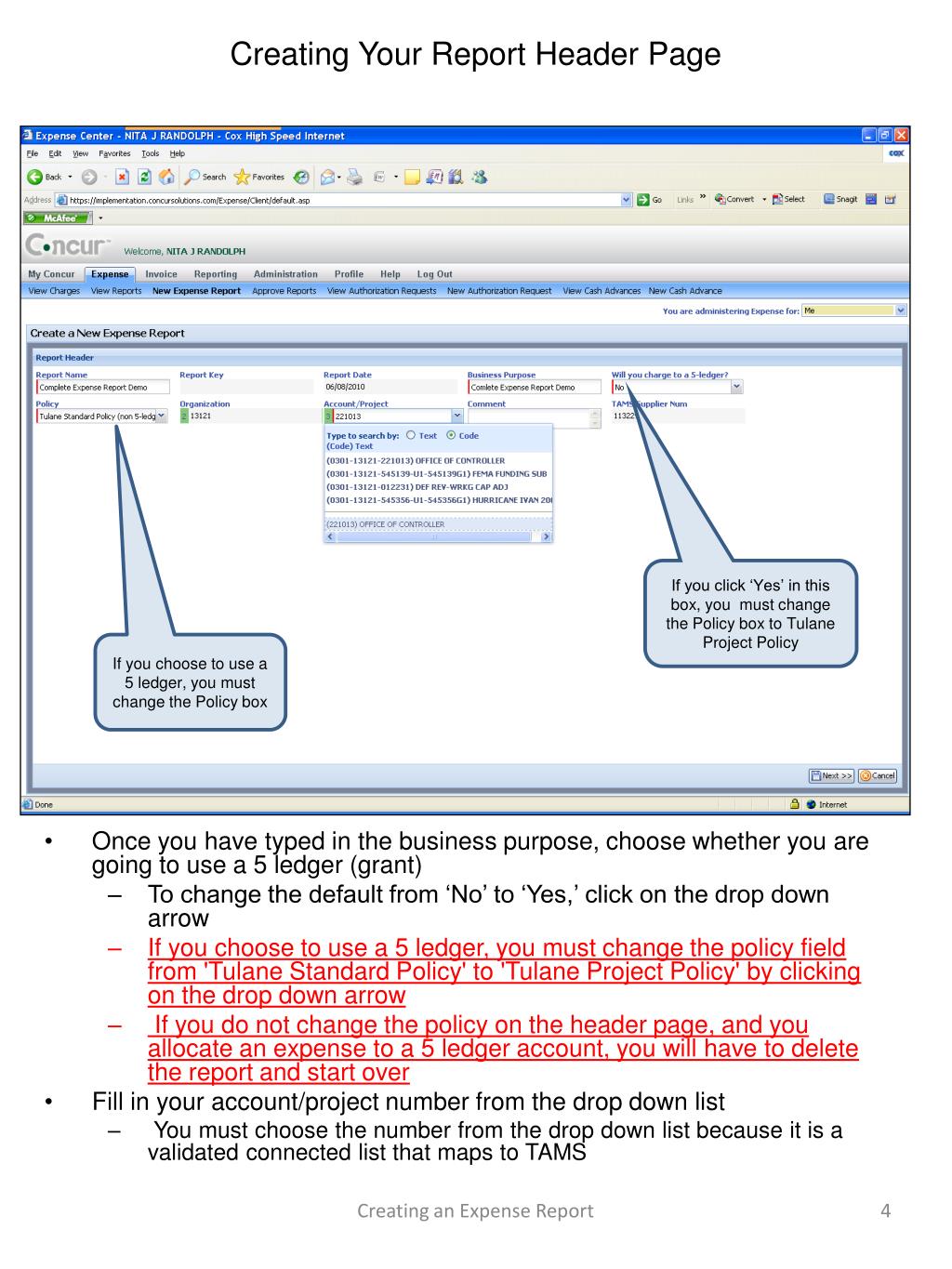
Task: Switch to the Administration tab
Action: point(285,274)
